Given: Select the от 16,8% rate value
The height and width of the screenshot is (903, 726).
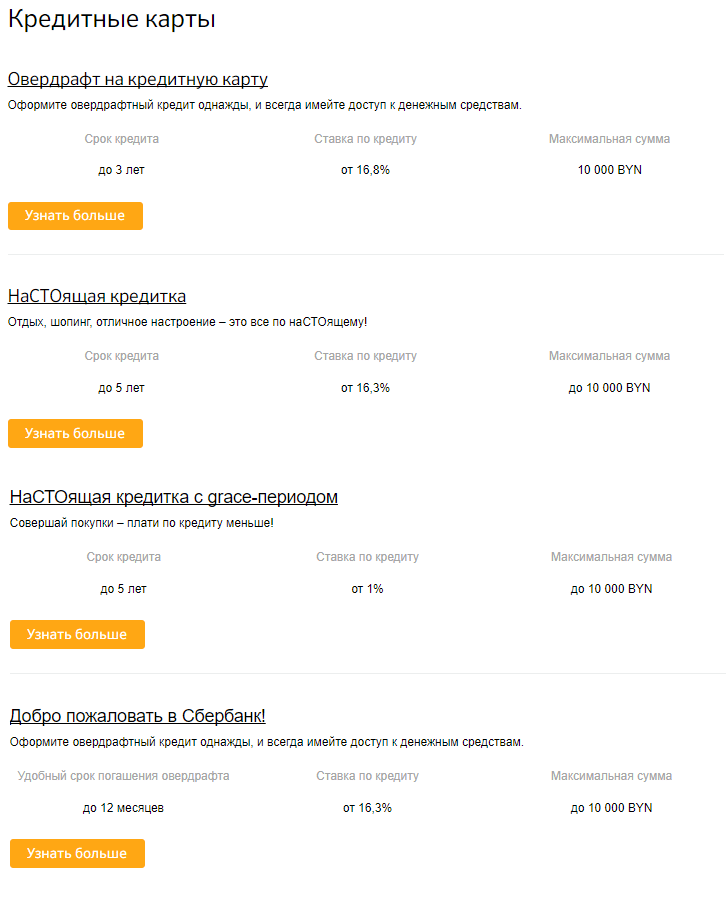Looking at the screenshot, I should pos(365,170).
